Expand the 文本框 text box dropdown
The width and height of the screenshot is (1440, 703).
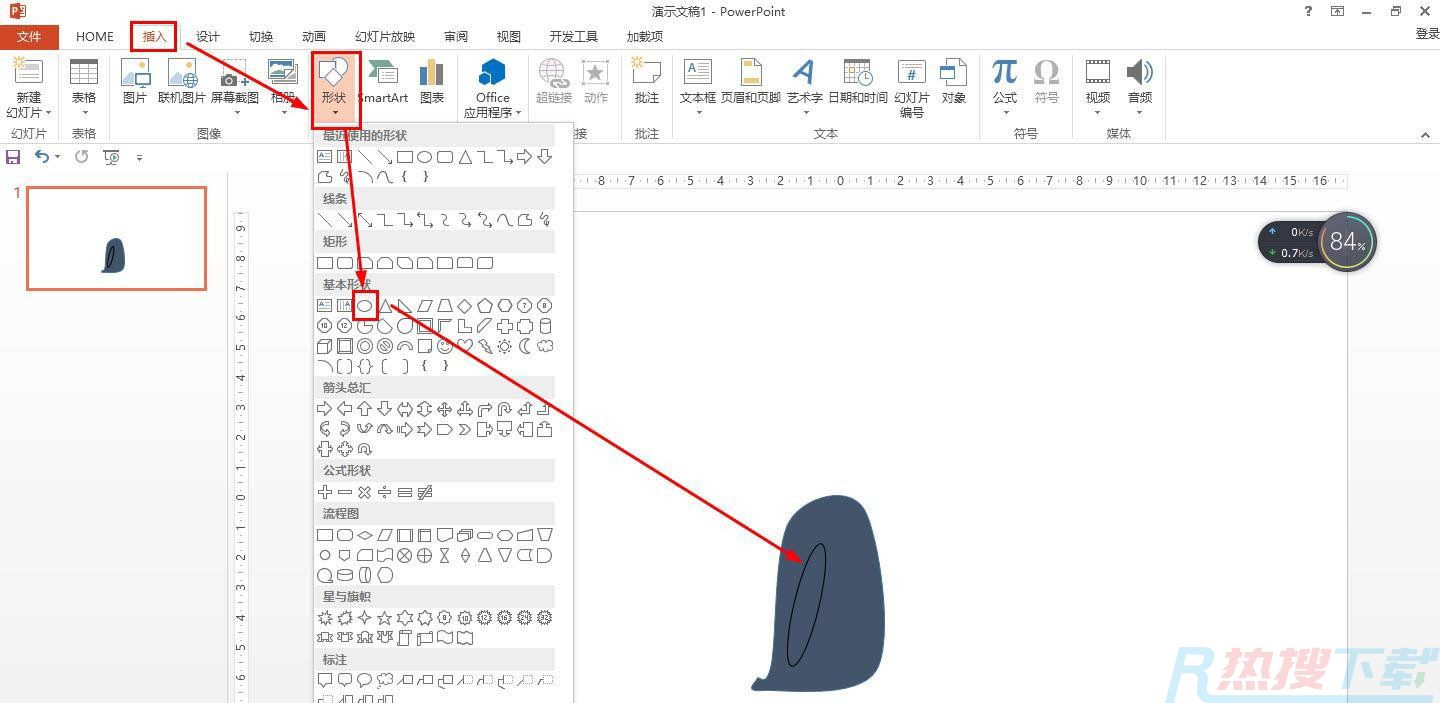pyautogui.click(x=698, y=111)
